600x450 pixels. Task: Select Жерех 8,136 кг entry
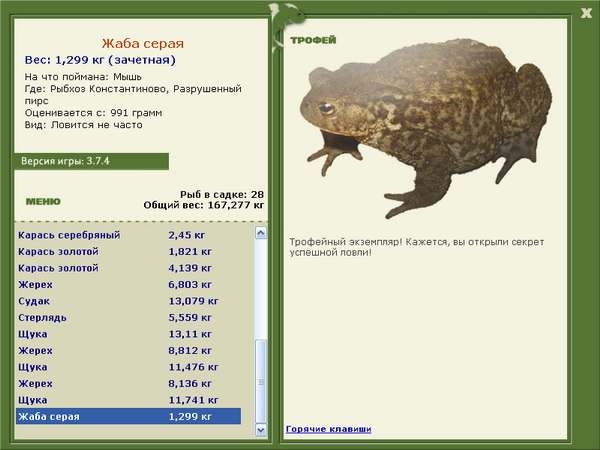(x=129, y=383)
